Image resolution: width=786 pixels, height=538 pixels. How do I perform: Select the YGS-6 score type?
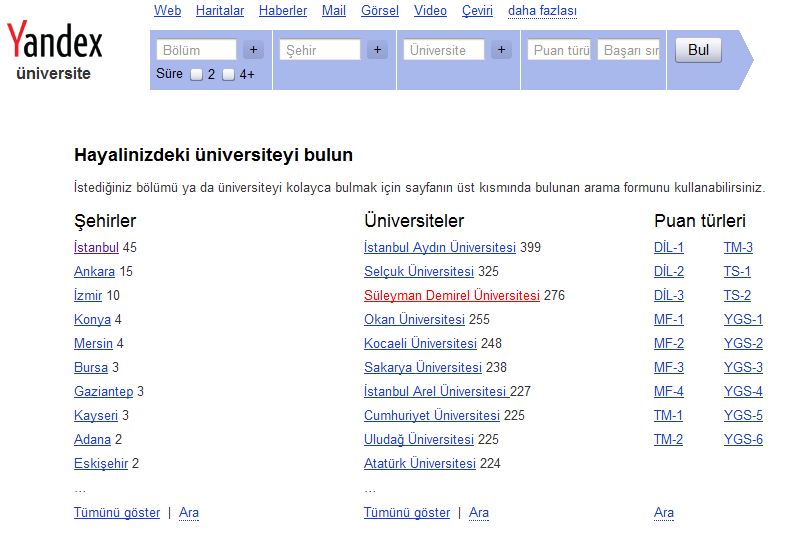tap(743, 439)
